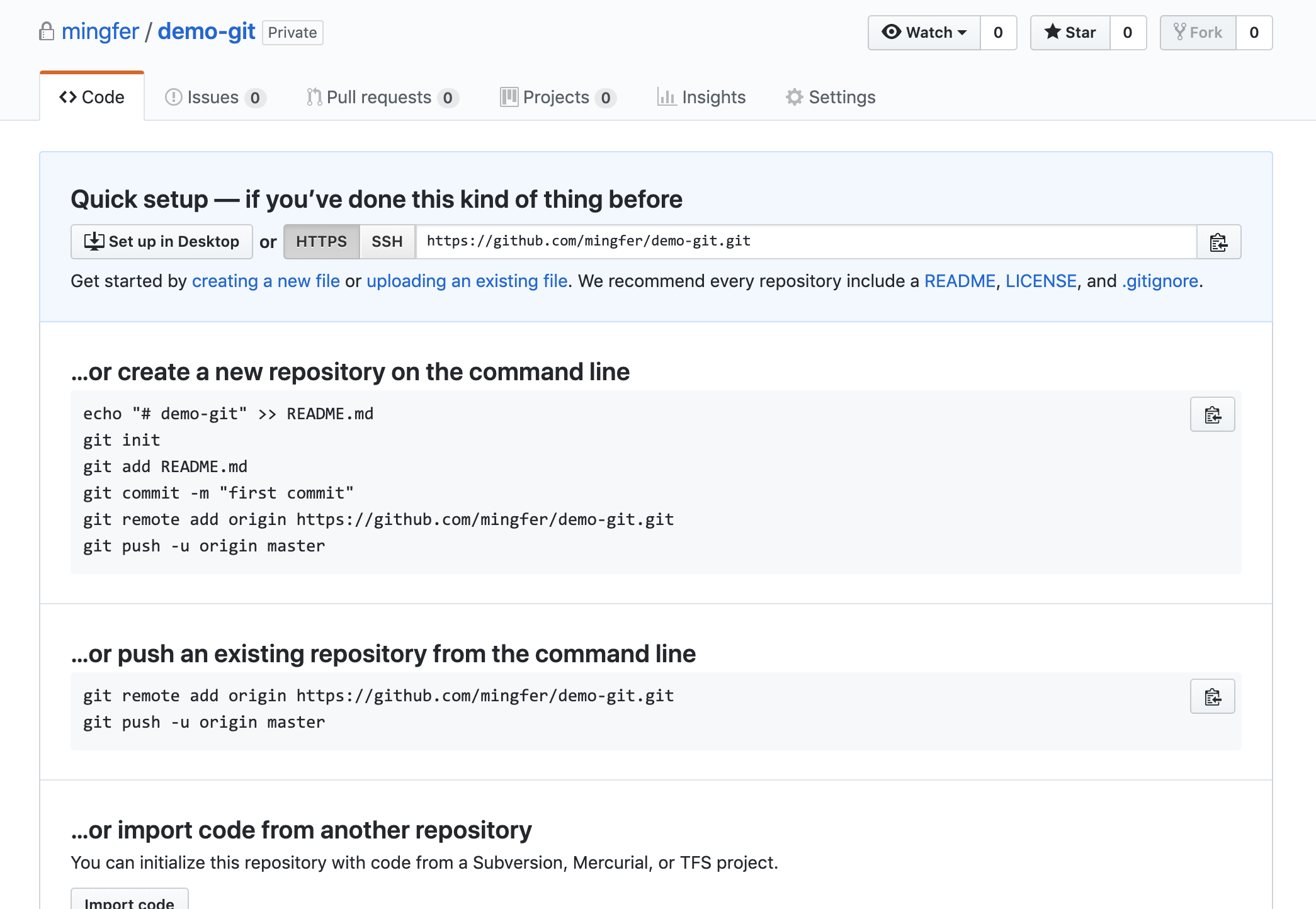
Task: Switch clone URL to SSH
Action: [x=387, y=242]
